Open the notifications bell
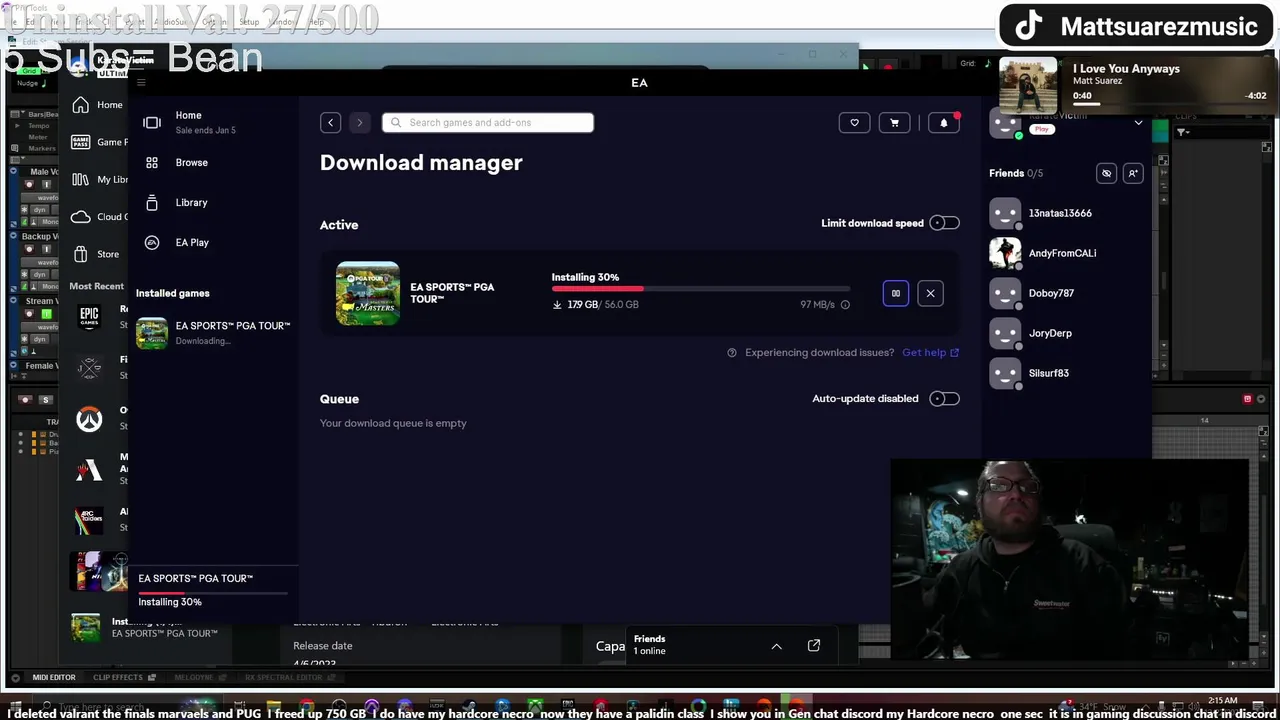Image resolution: width=1280 pixels, height=720 pixels. click(944, 123)
